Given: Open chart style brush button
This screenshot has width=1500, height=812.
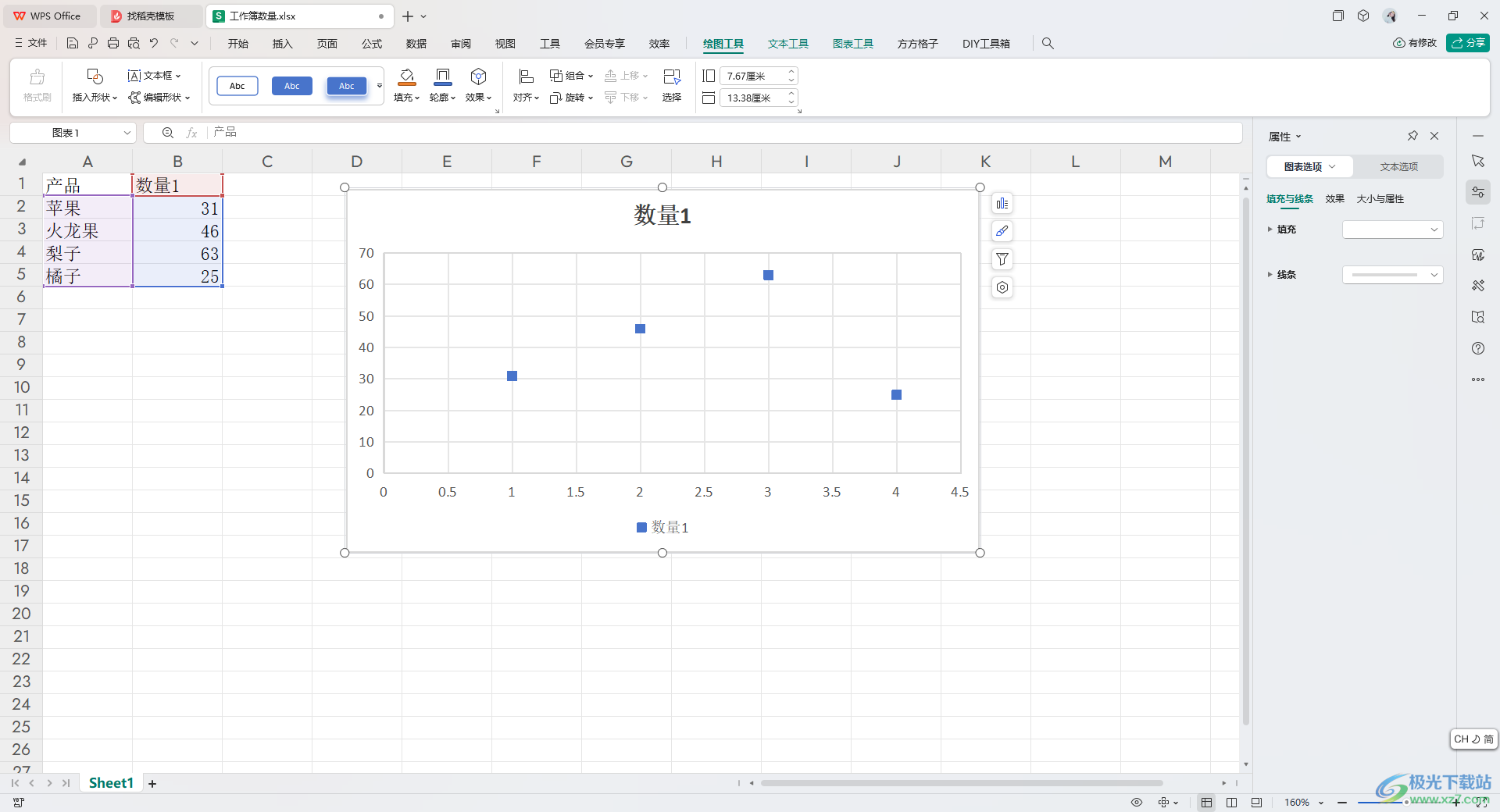Looking at the screenshot, I should point(1002,231).
